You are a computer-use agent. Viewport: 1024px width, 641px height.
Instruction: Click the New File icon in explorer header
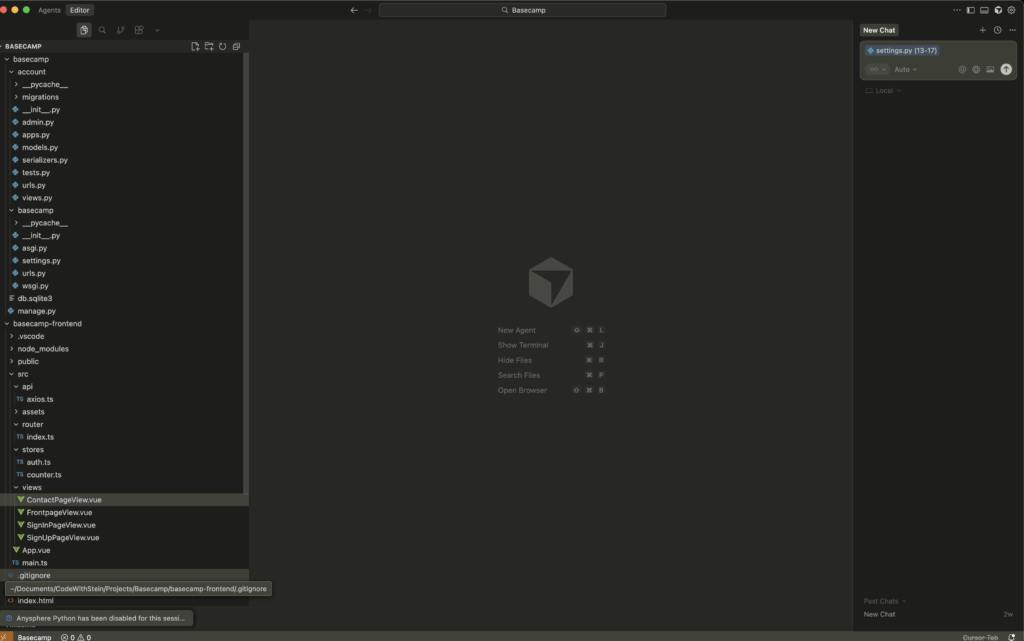point(196,46)
